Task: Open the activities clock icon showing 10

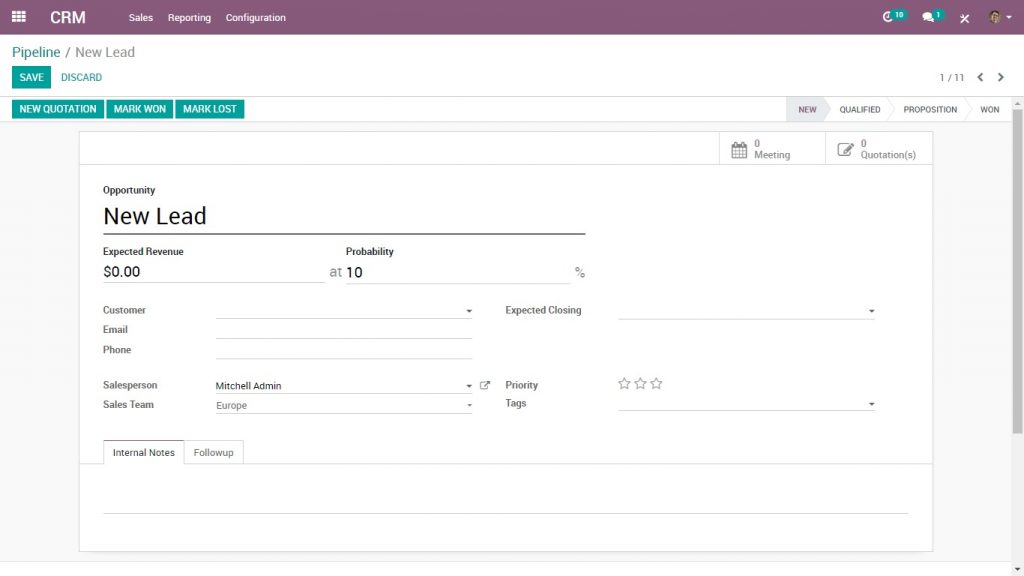Action: (x=888, y=15)
